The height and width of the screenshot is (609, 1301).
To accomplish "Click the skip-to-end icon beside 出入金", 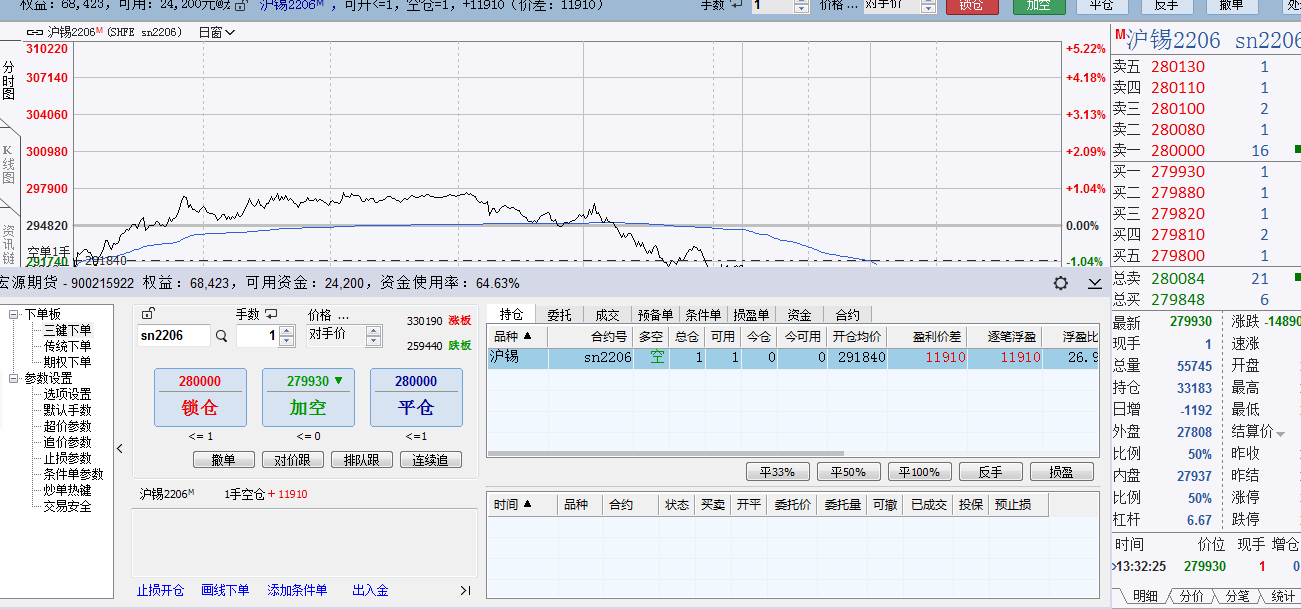I will click(465, 591).
